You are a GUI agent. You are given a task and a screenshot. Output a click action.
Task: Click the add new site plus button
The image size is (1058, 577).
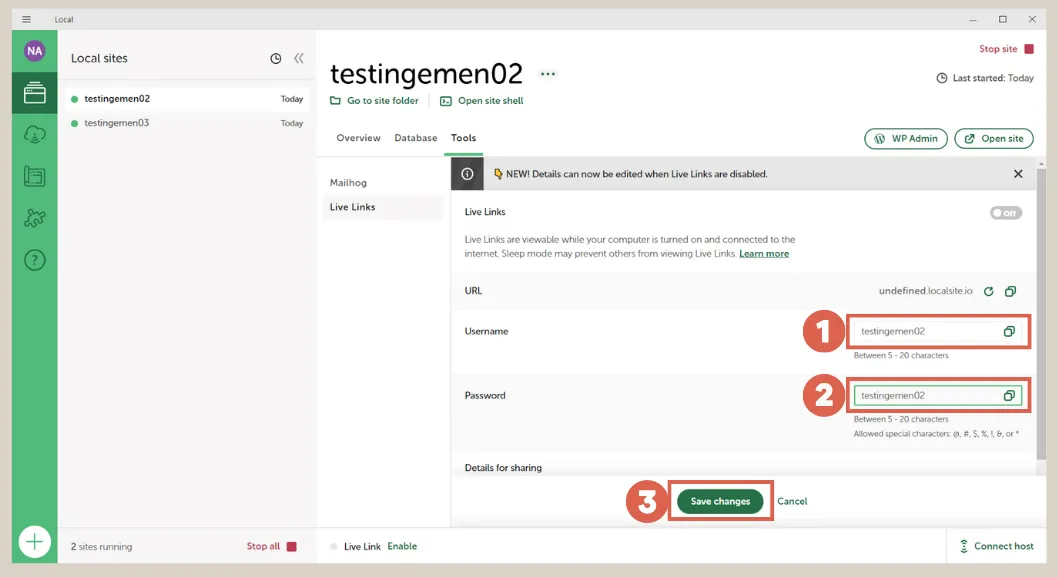[35, 542]
